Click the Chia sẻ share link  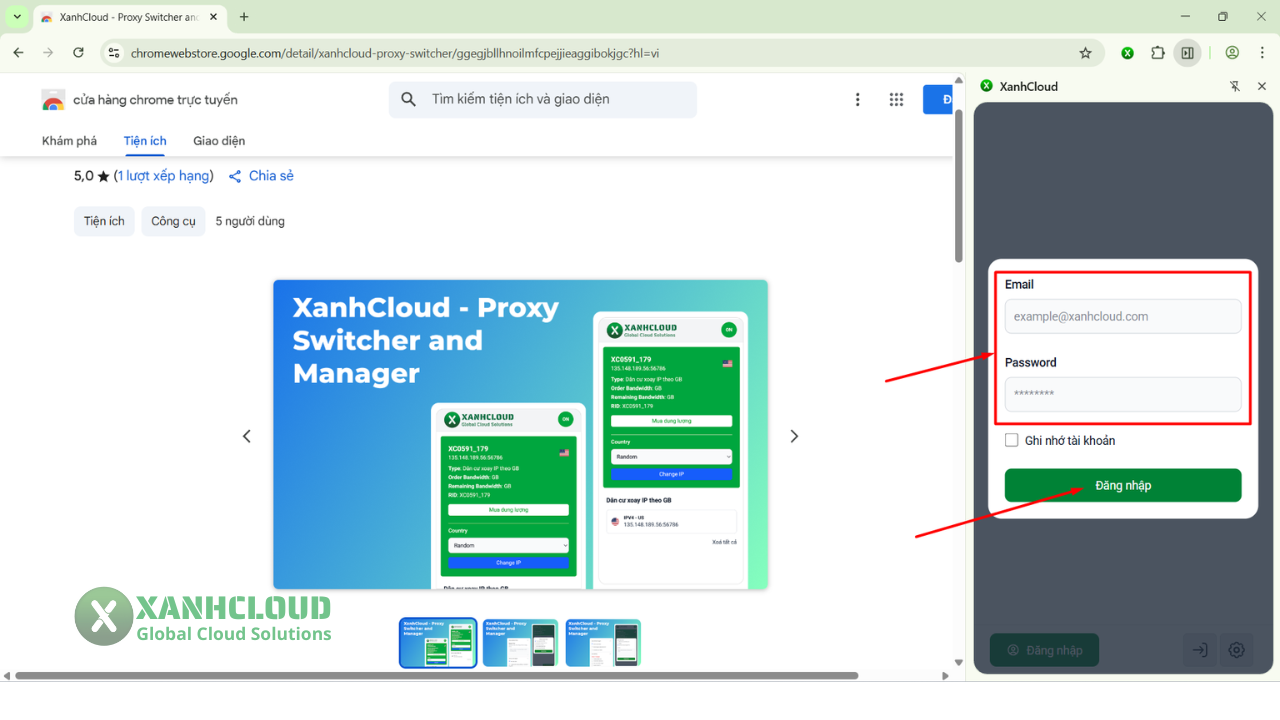pos(261,176)
